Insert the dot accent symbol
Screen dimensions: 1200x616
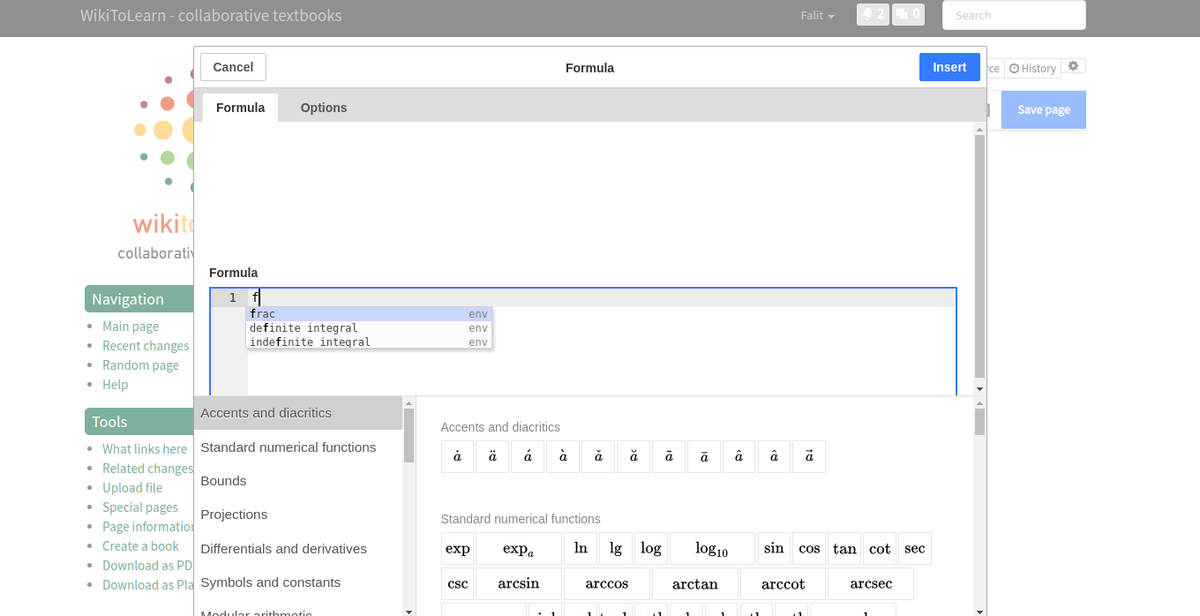pos(457,456)
